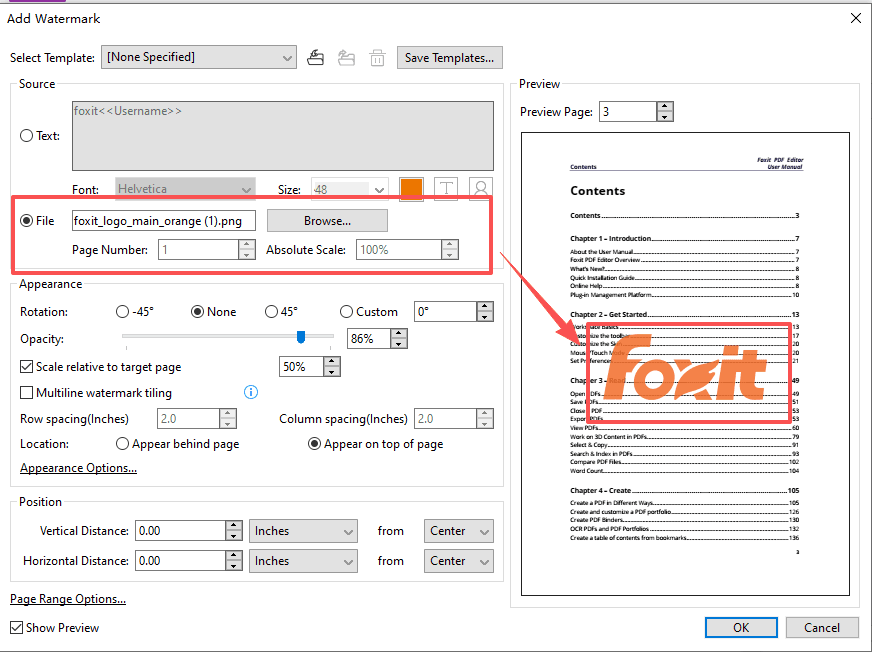Click the Opacity slider handle
The height and width of the screenshot is (652, 872).
point(301,337)
